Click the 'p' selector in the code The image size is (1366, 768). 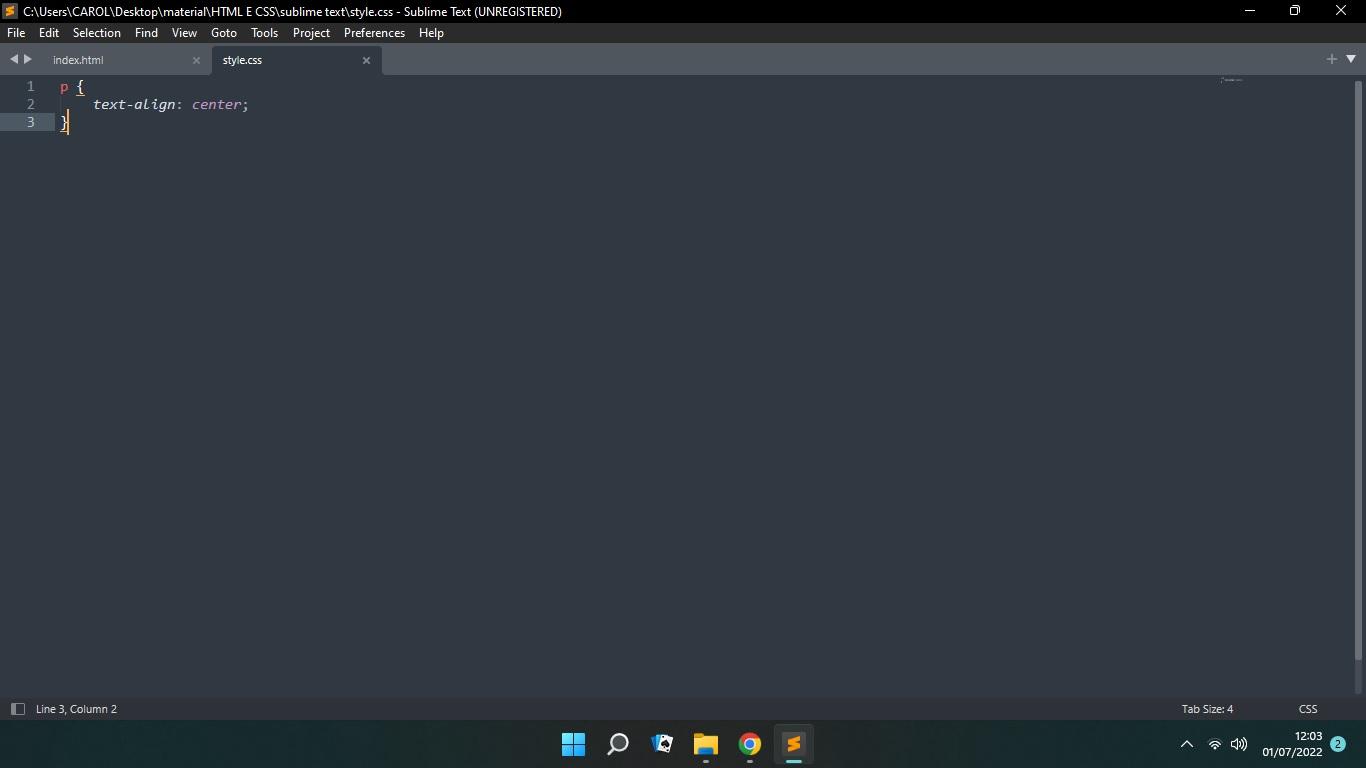pyautogui.click(x=64, y=87)
